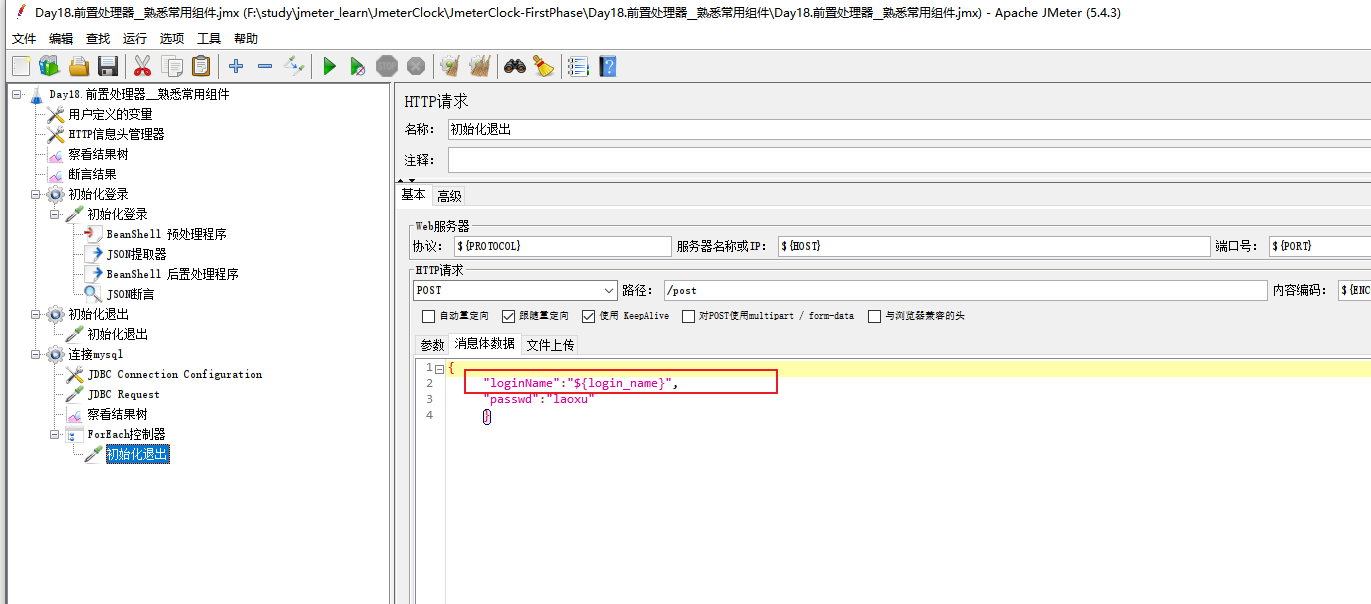Click Start no pauses icon
The image size is (1371, 604).
coord(358,66)
